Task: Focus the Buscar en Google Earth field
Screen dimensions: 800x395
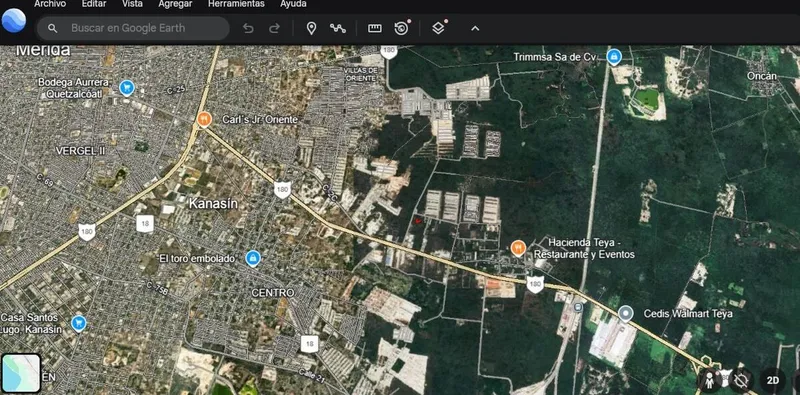Action: point(133,29)
